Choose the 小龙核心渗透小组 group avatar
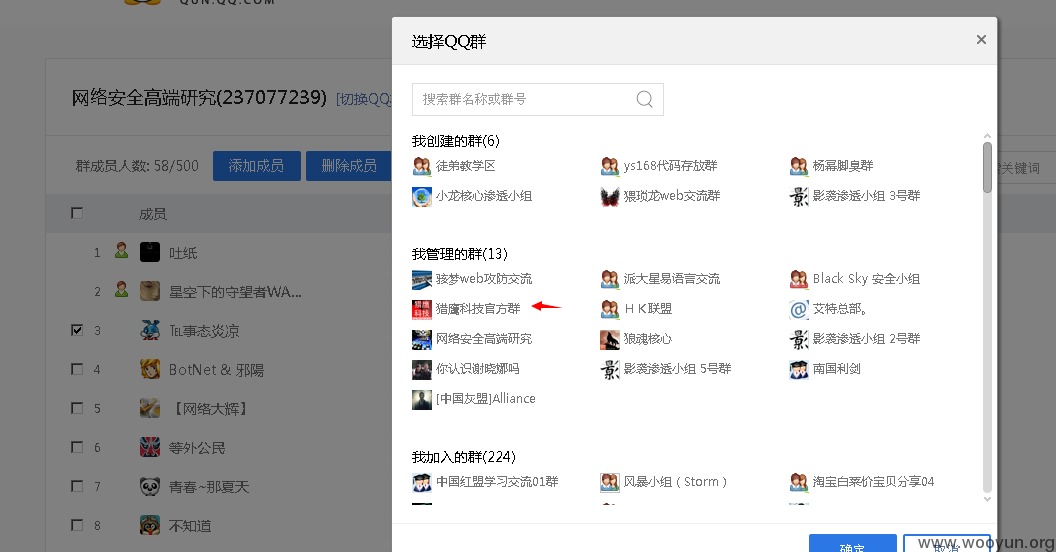This screenshot has width=1056, height=552. click(422, 196)
